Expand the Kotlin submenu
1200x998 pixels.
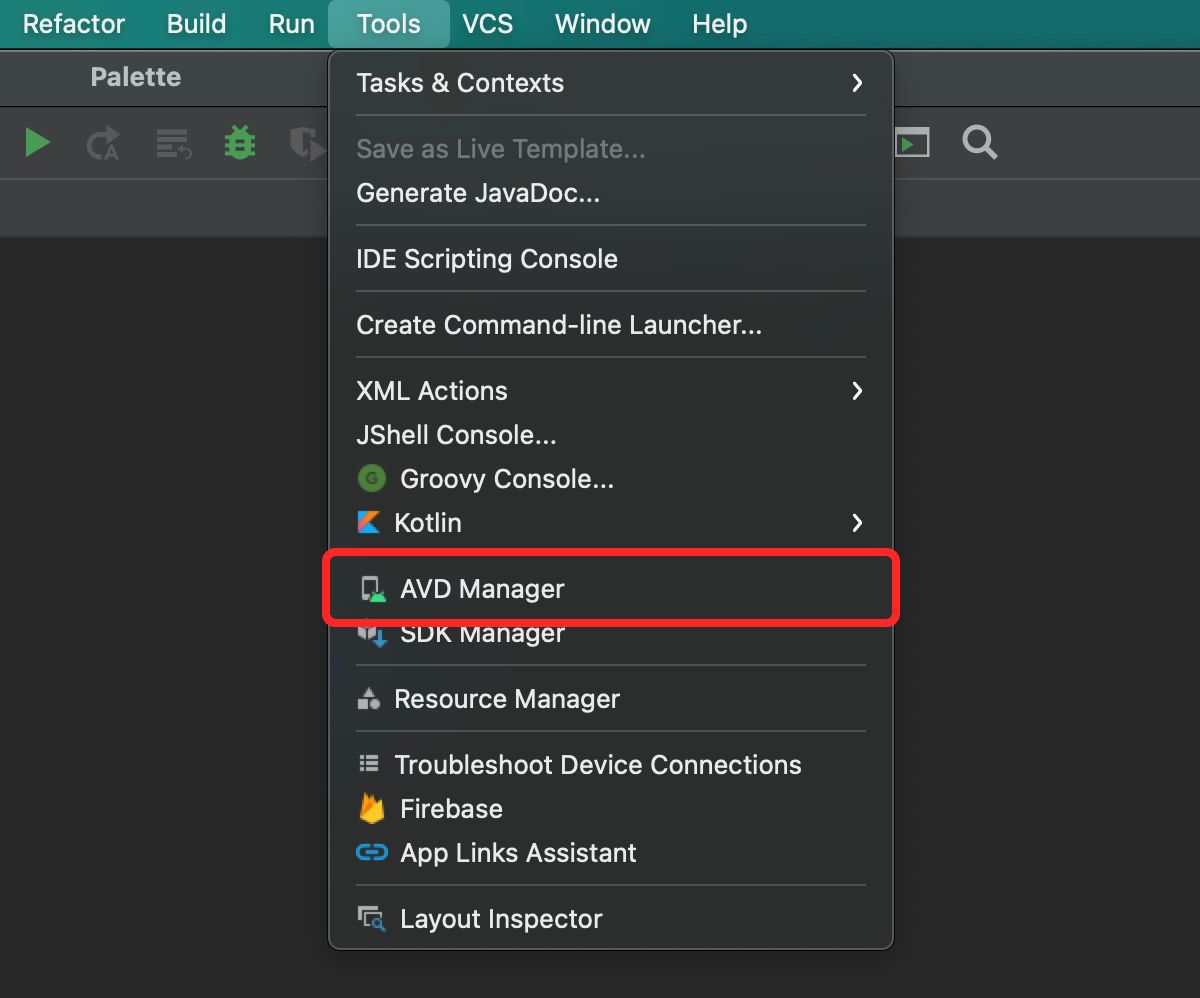click(611, 523)
